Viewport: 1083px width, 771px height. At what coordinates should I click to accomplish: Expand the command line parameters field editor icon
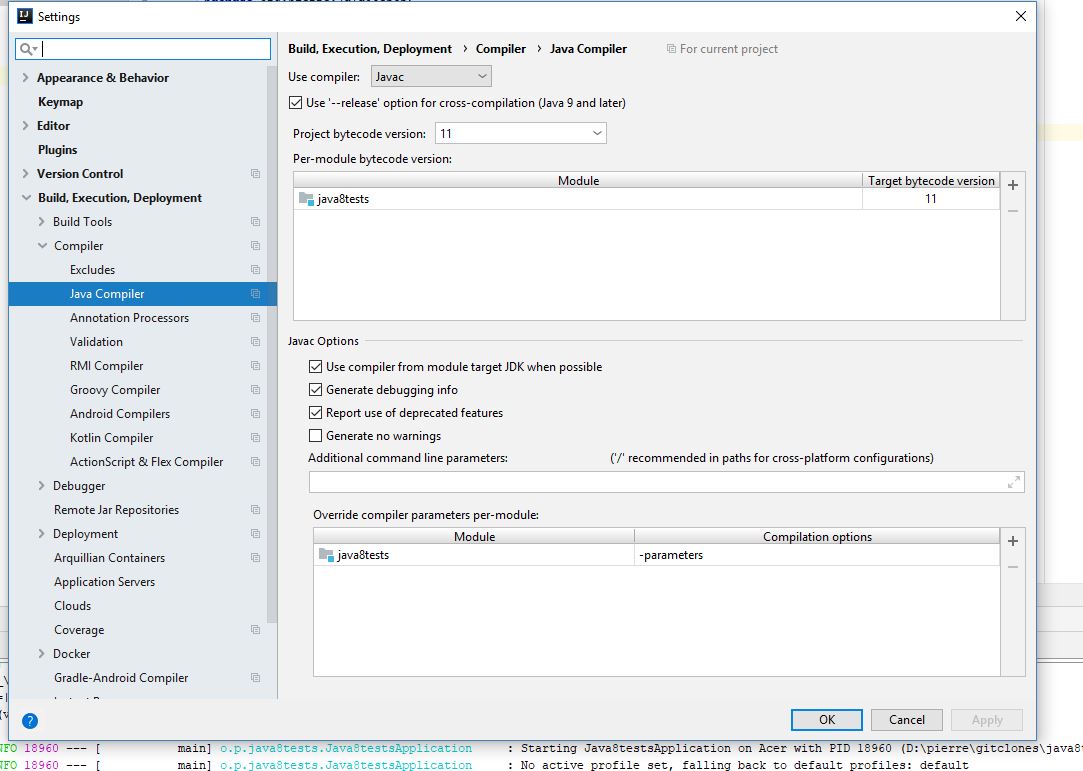(x=1015, y=481)
